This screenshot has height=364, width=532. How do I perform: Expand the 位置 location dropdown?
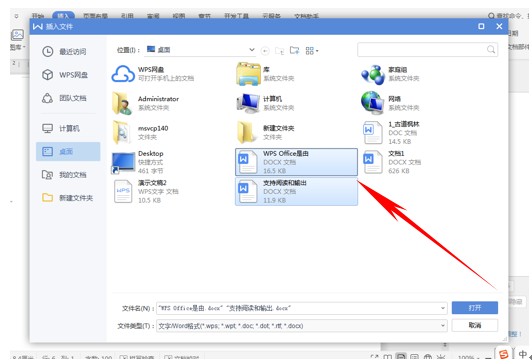tap(252, 50)
